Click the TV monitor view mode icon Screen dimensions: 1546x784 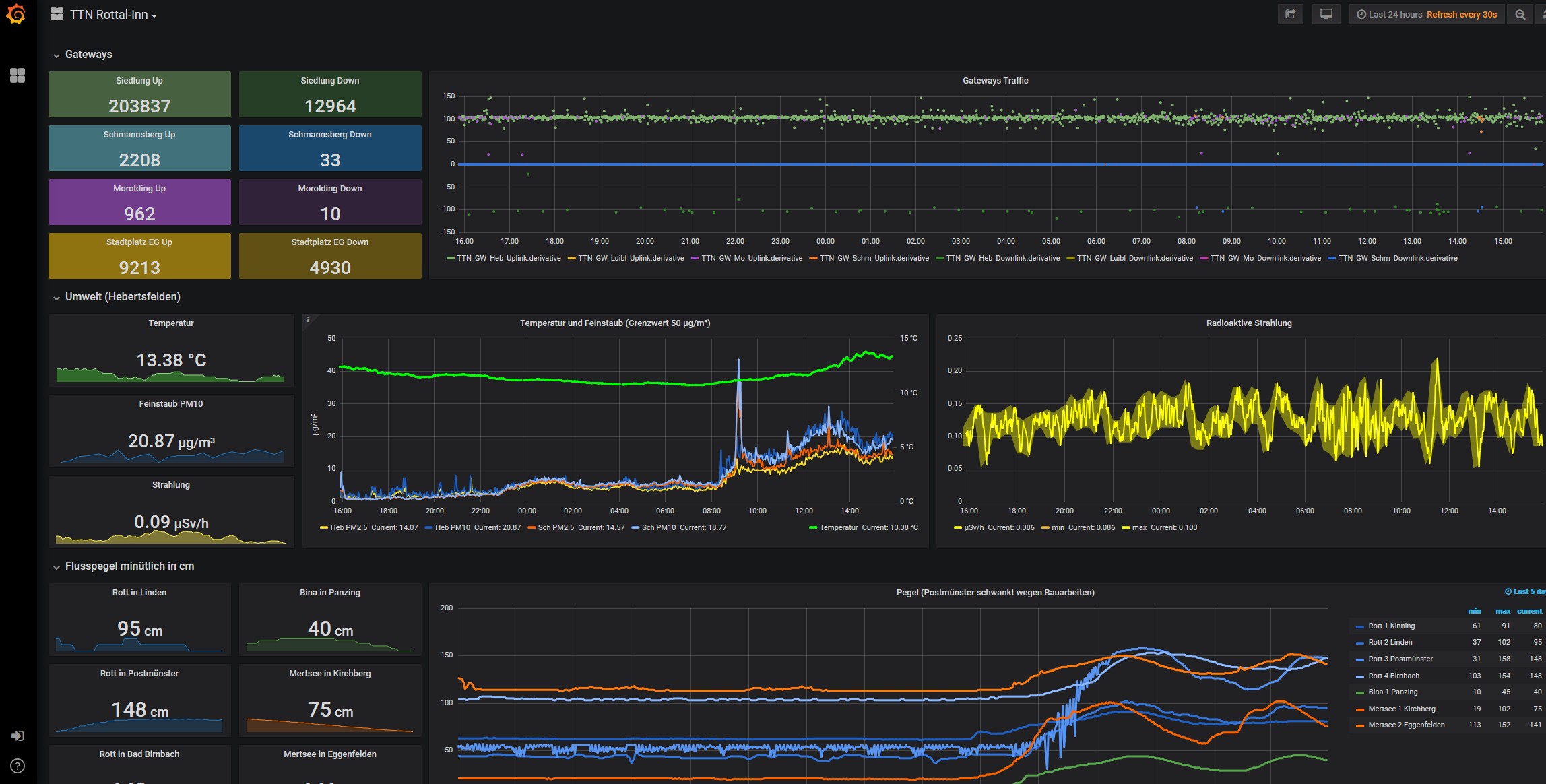click(x=1326, y=14)
